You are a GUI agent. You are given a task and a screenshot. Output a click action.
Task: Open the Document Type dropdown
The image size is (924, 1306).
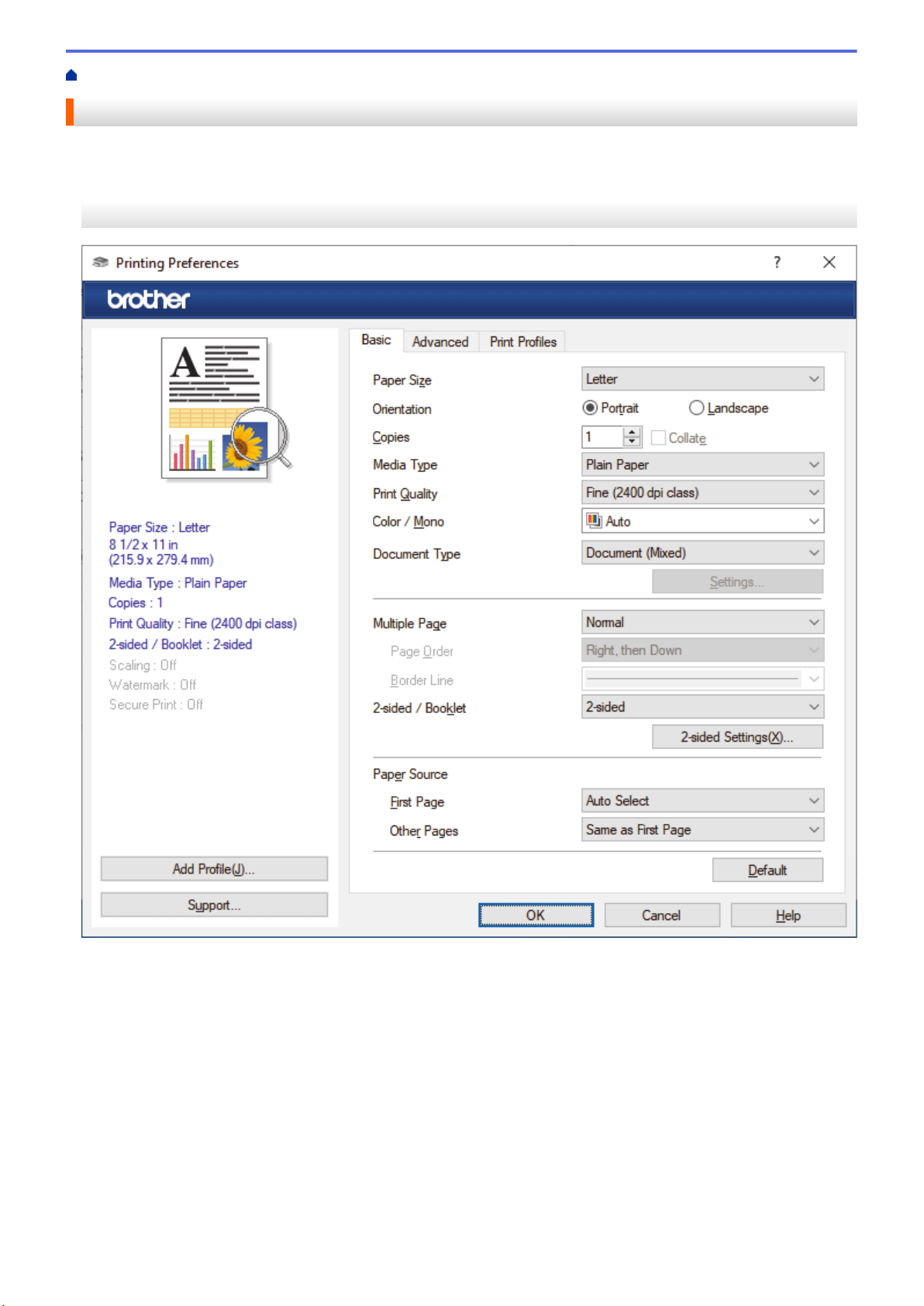(702, 553)
